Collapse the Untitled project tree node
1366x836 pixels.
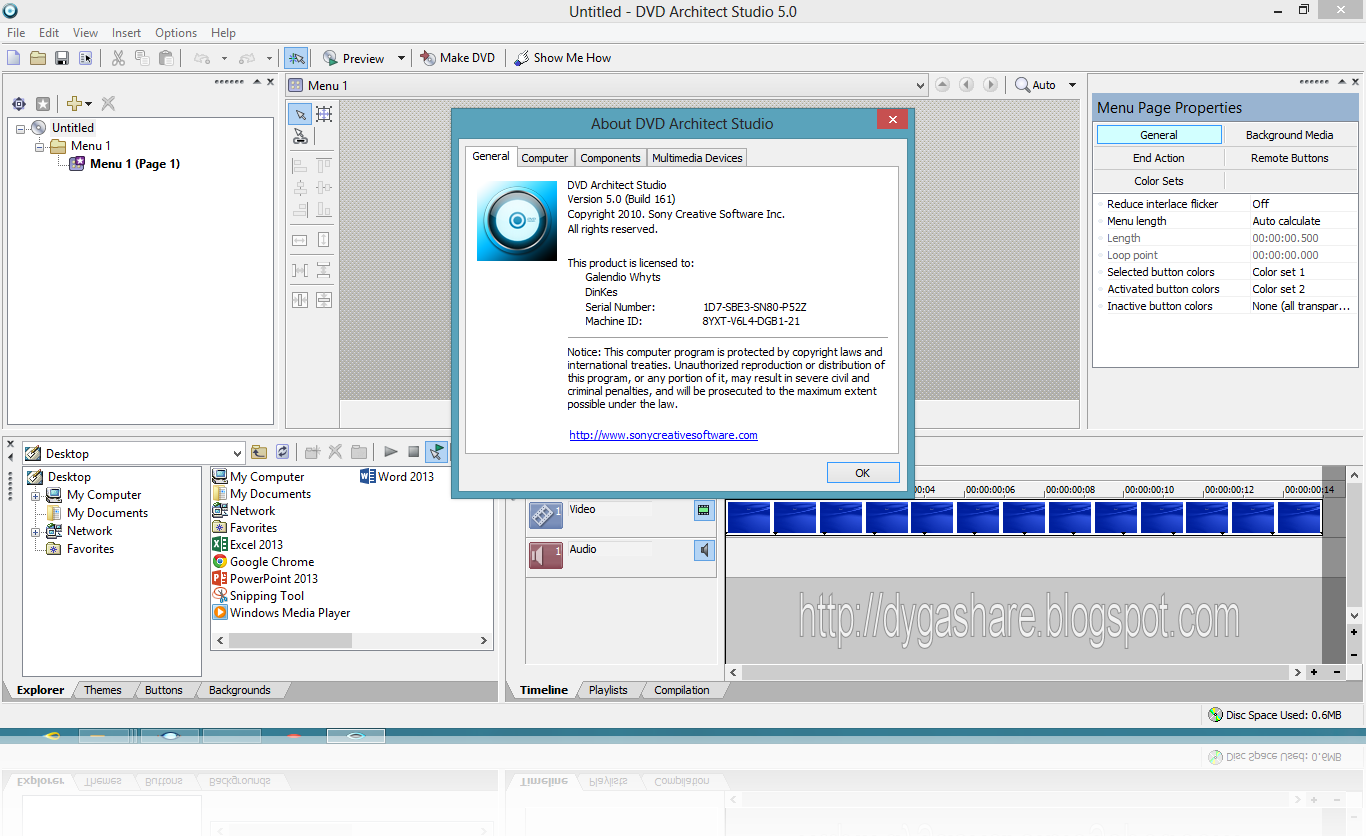(20, 128)
